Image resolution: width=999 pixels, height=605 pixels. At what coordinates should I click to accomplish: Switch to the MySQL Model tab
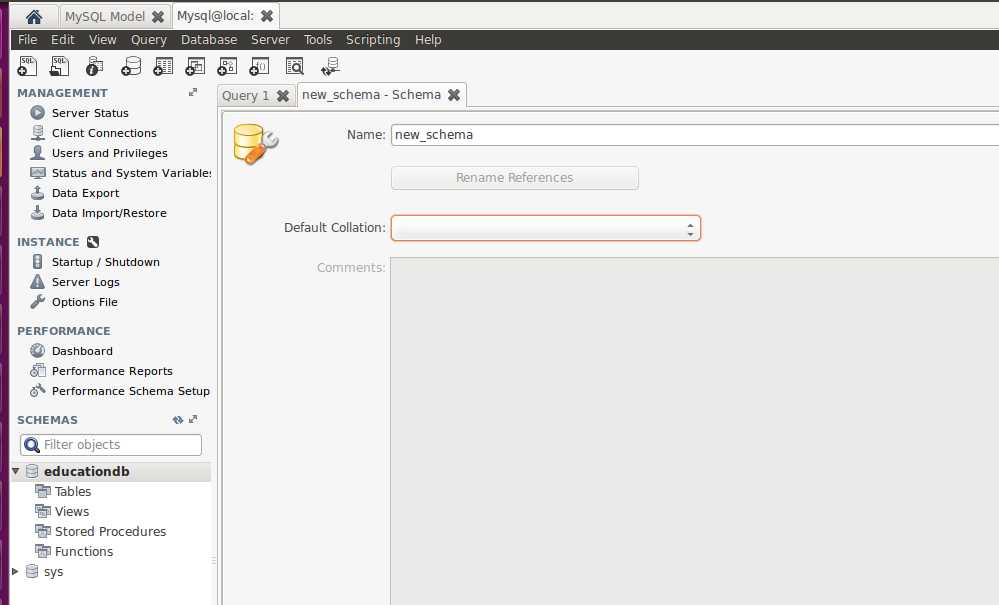pos(105,17)
